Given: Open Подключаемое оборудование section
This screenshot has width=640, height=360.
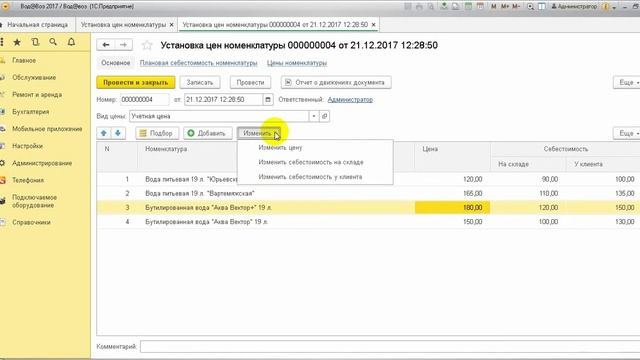Looking at the screenshot, I should [x=35, y=201].
